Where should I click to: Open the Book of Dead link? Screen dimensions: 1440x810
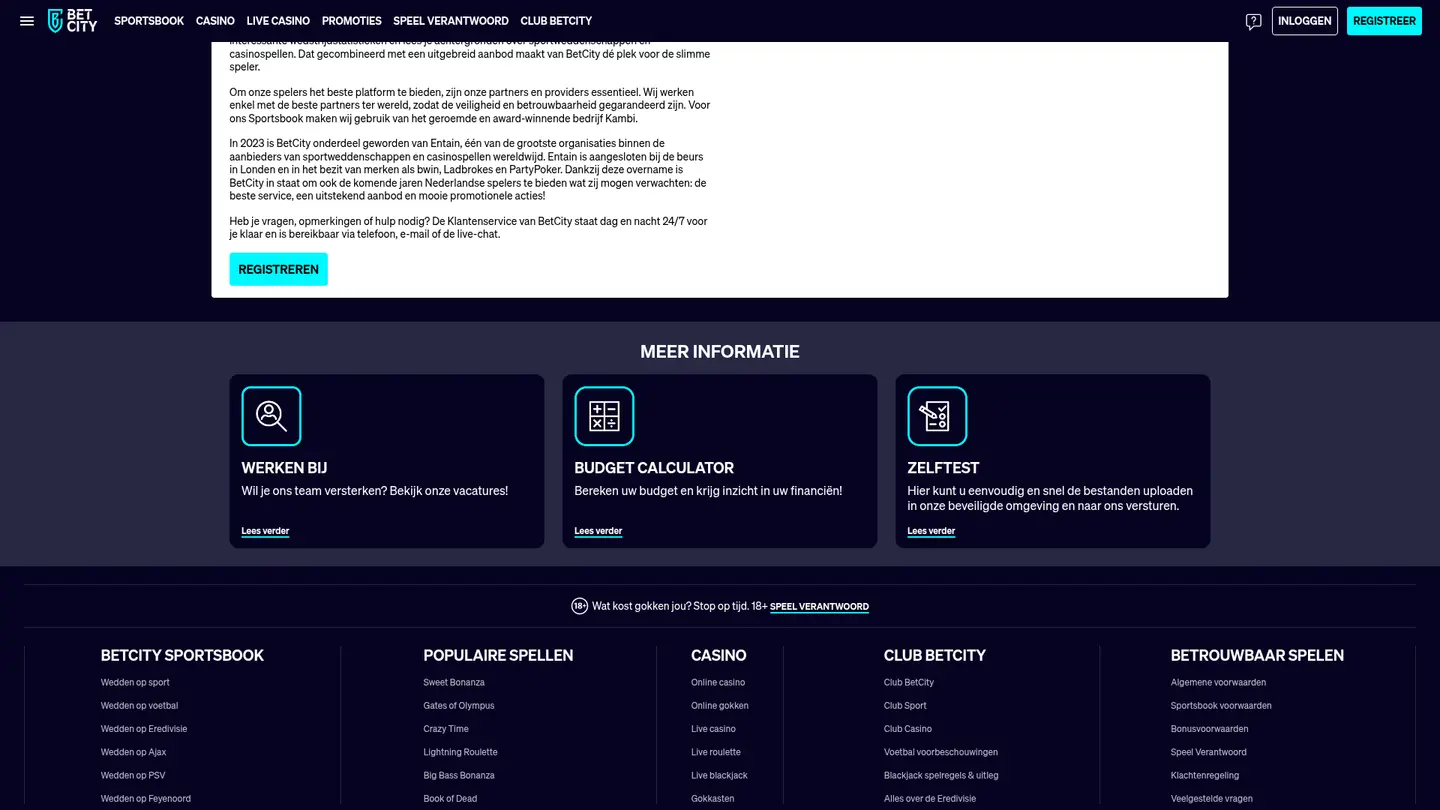pos(450,798)
